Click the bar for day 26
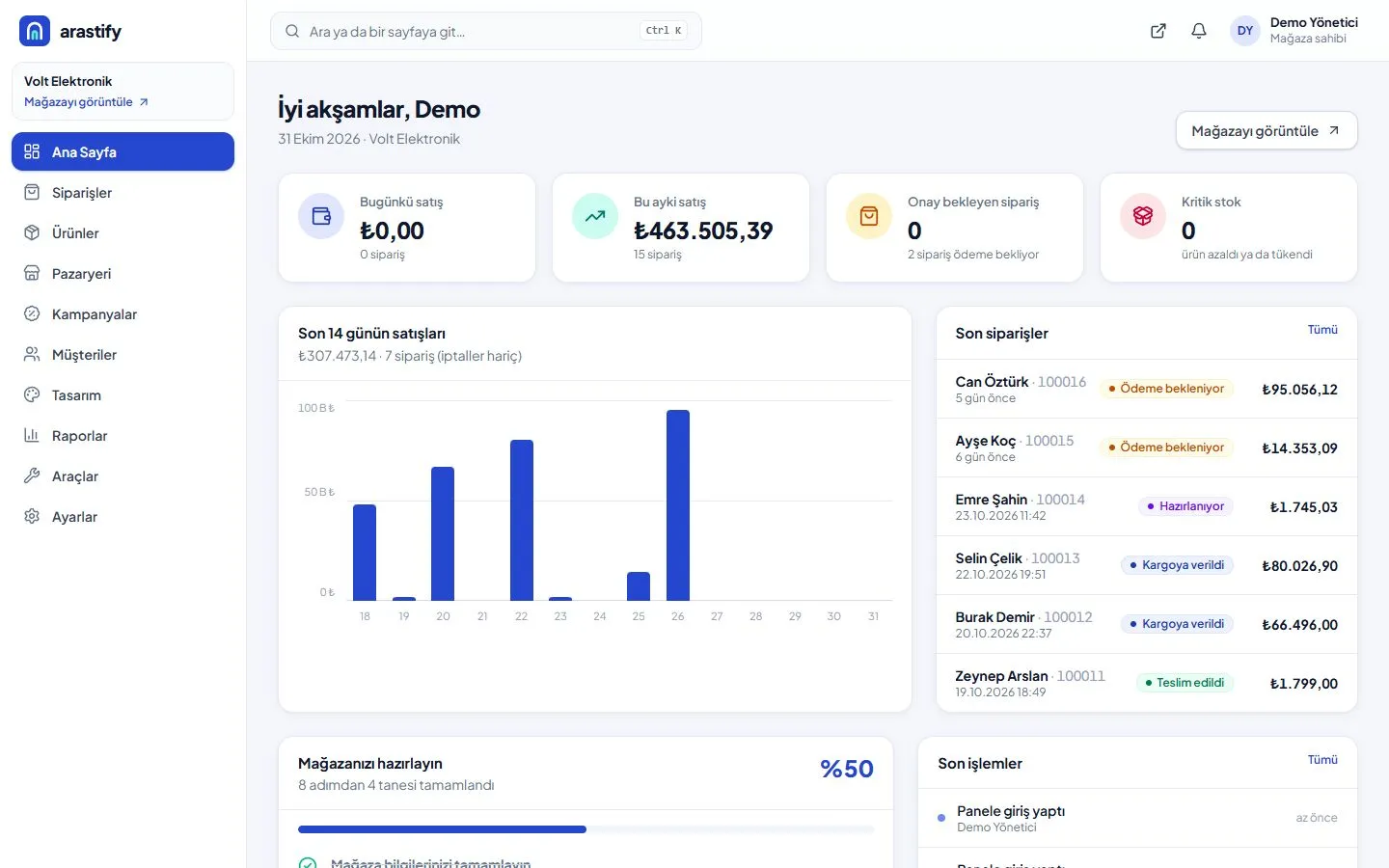The width and height of the screenshot is (1389, 868). (678, 505)
